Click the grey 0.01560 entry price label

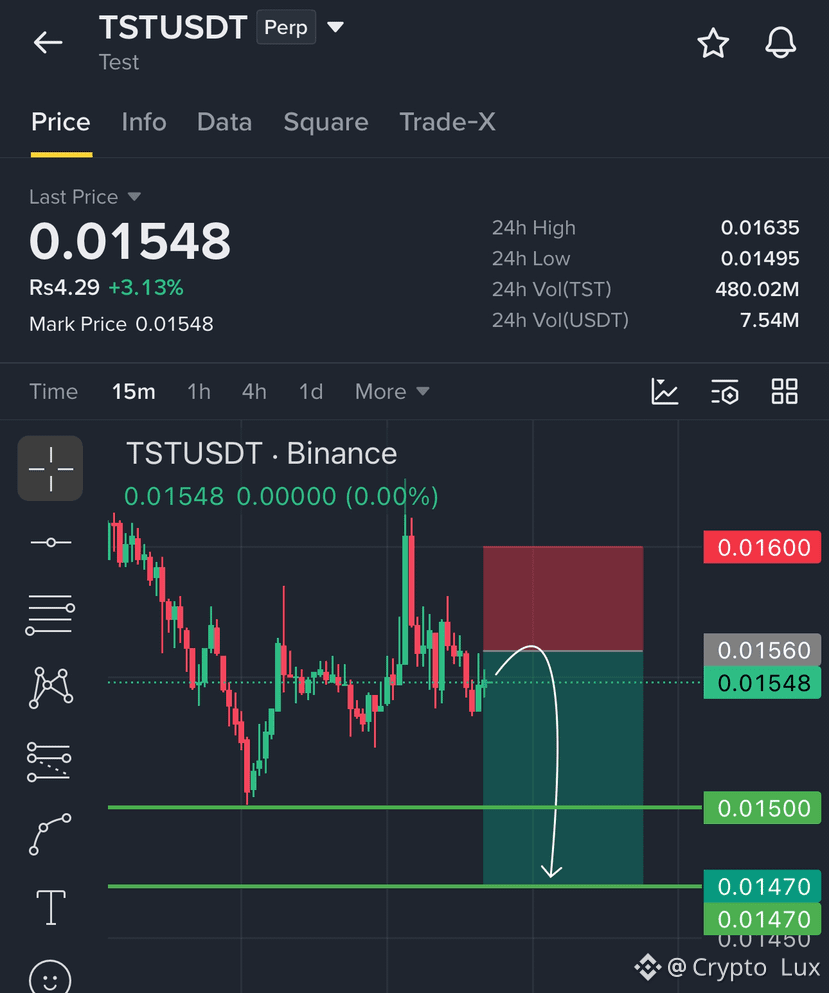tap(762, 650)
